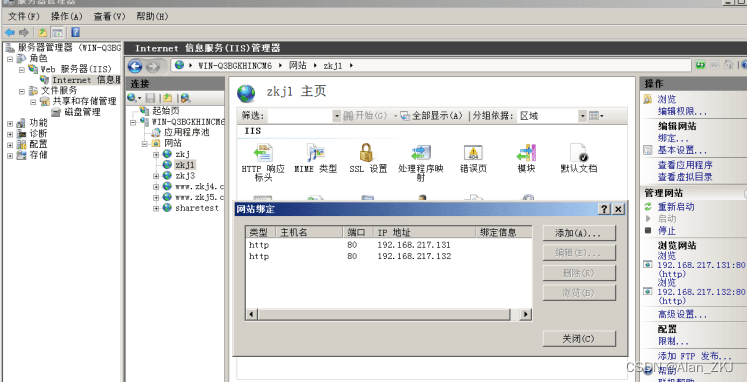Click the 停止 stop action
Image resolution: width=748 pixels, height=383 pixels.
click(x=666, y=231)
